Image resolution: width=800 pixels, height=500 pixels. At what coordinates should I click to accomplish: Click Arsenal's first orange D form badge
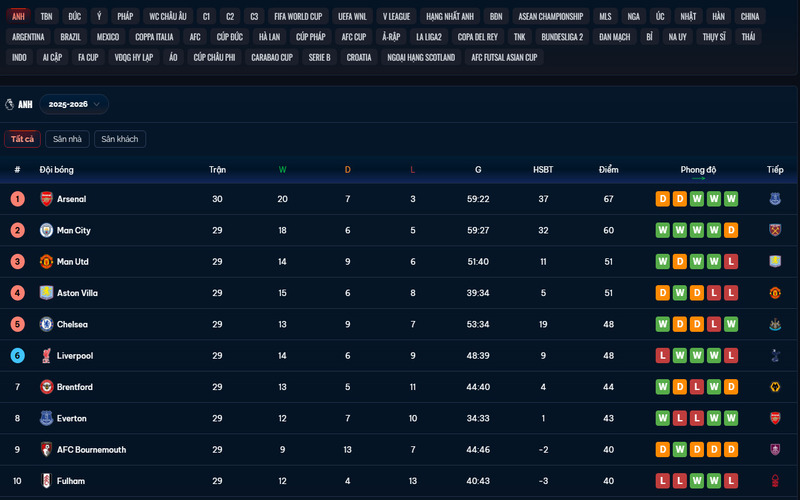[x=662, y=199]
